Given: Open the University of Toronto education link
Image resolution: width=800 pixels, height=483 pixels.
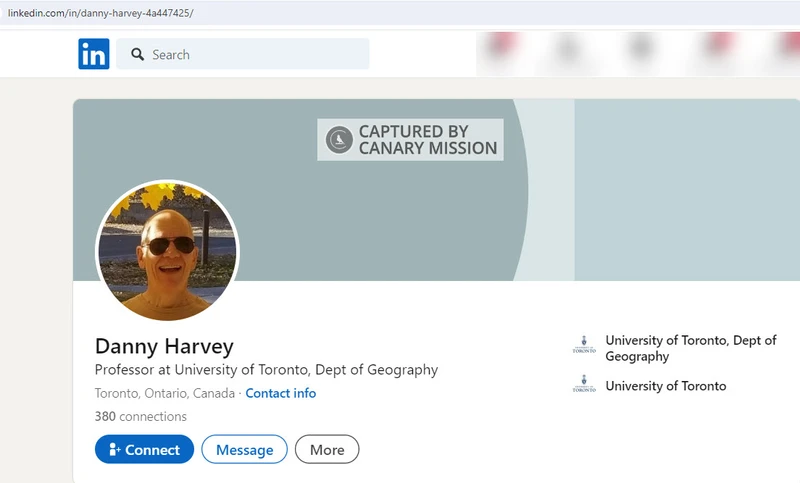Looking at the screenshot, I should 666,386.
